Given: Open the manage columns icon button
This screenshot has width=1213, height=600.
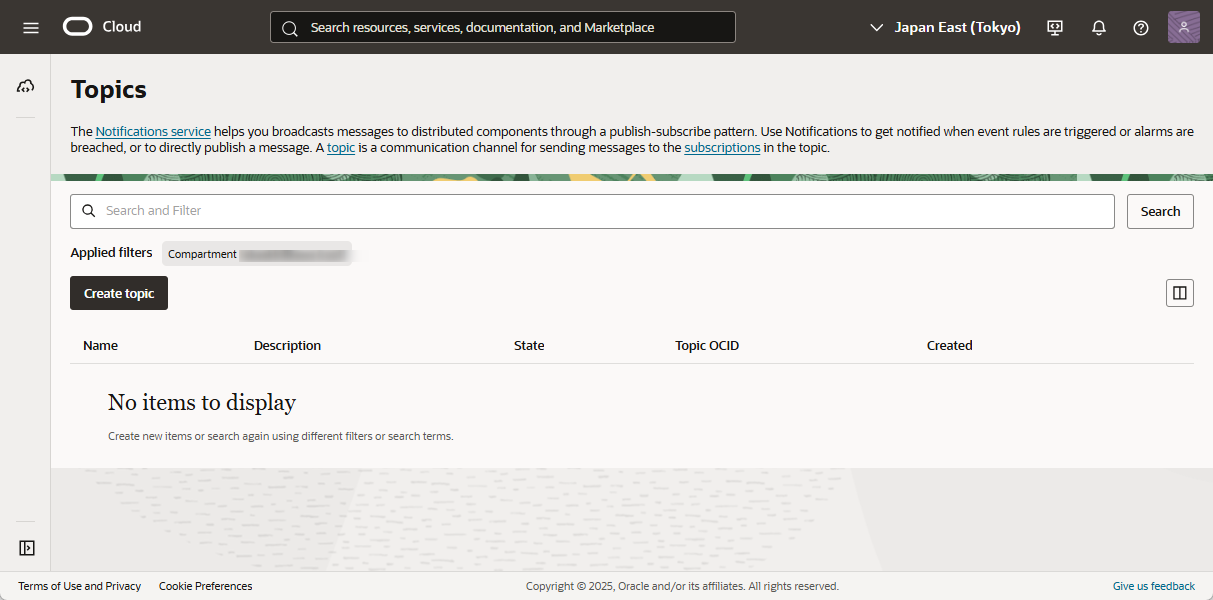Looking at the screenshot, I should pyautogui.click(x=1179, y=293).
